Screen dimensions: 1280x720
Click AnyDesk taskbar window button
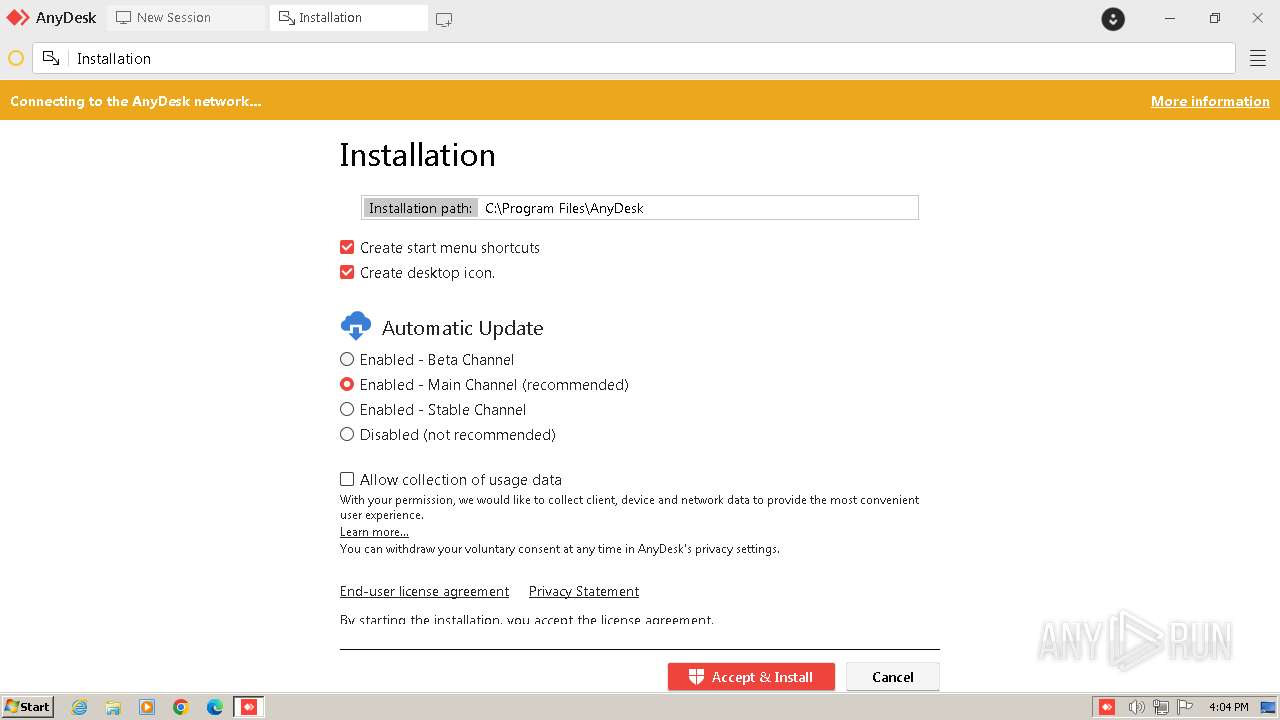249,707
